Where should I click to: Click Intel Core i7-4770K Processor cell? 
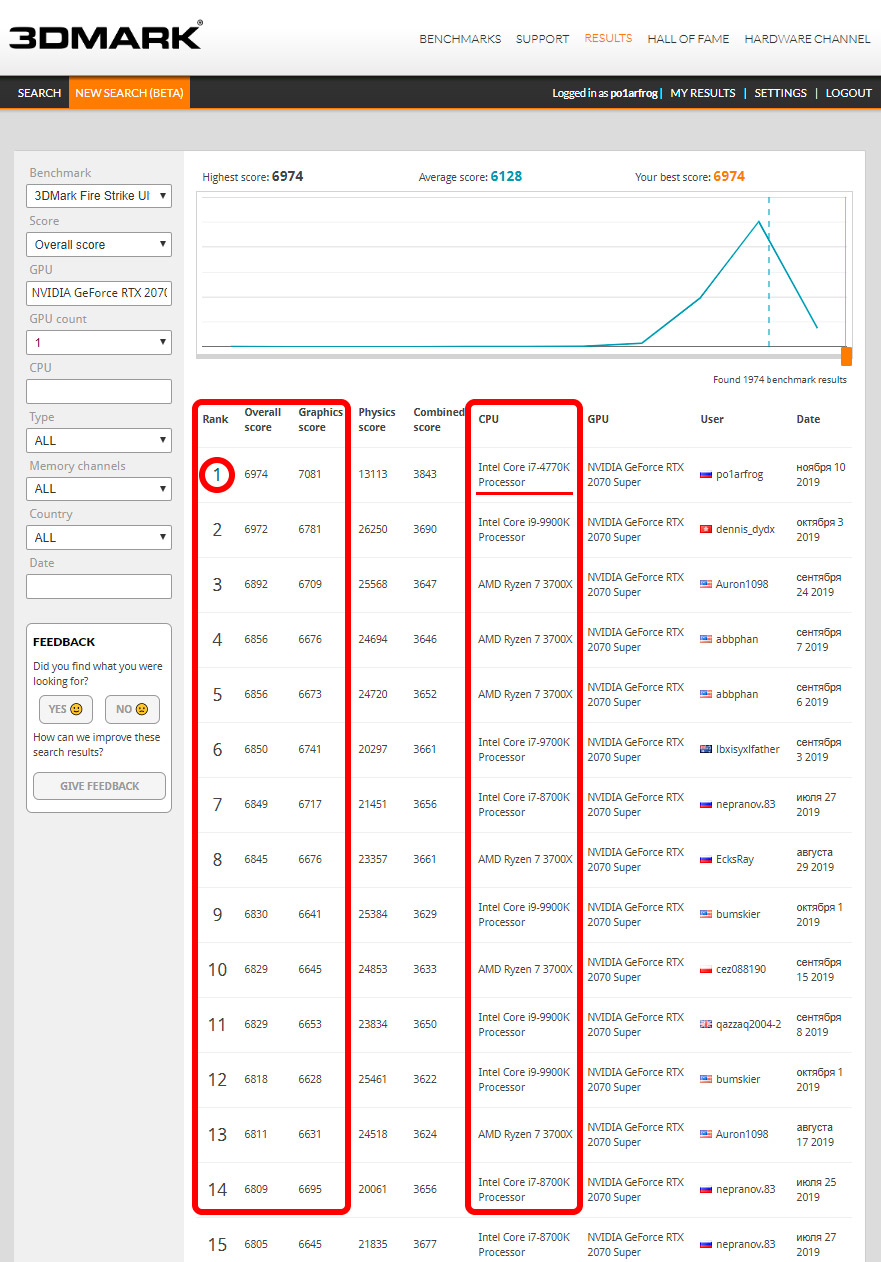[524, 474]
